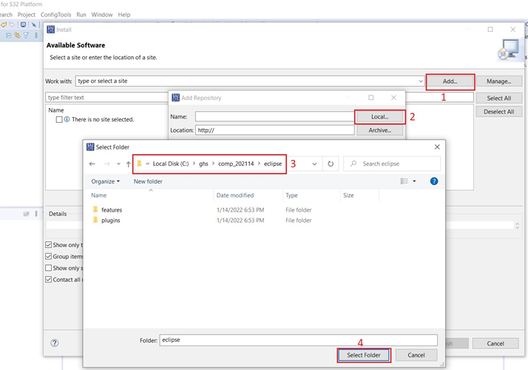
Task: Click the view layout icon
Action: 404,181
